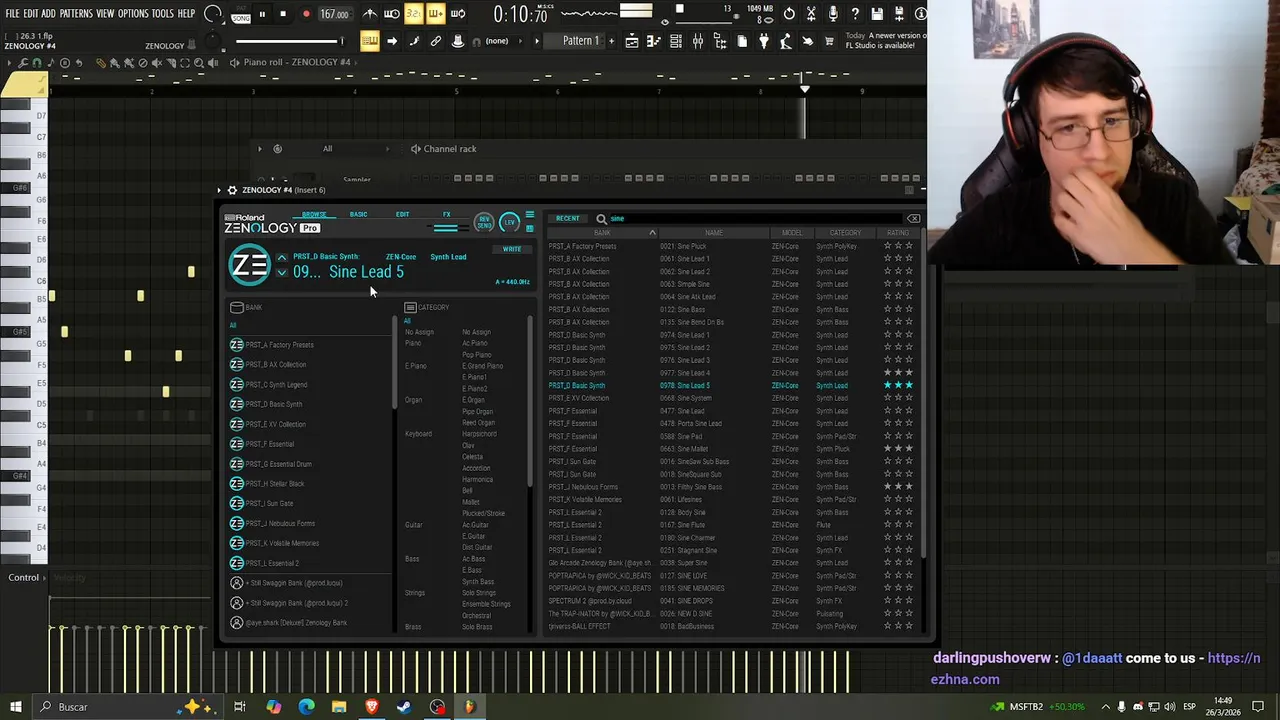
Task: Save project with floppy disk icon
Action: (877, 14)
